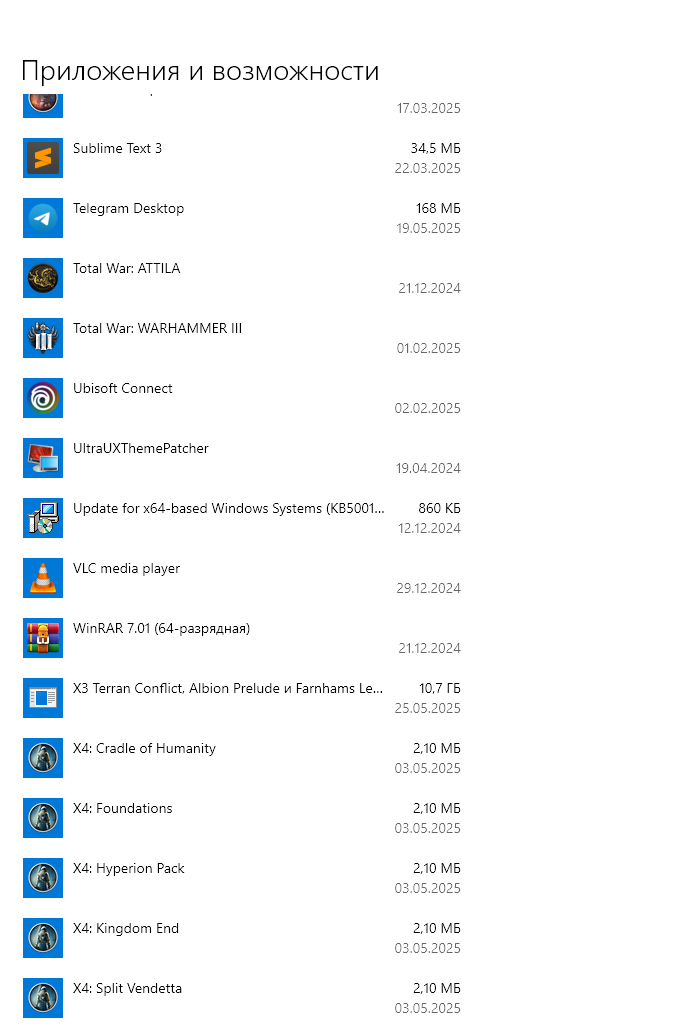Select the Ubisoft Connect entry name
Screen dimensions: 677x1035
pos(123,389)
